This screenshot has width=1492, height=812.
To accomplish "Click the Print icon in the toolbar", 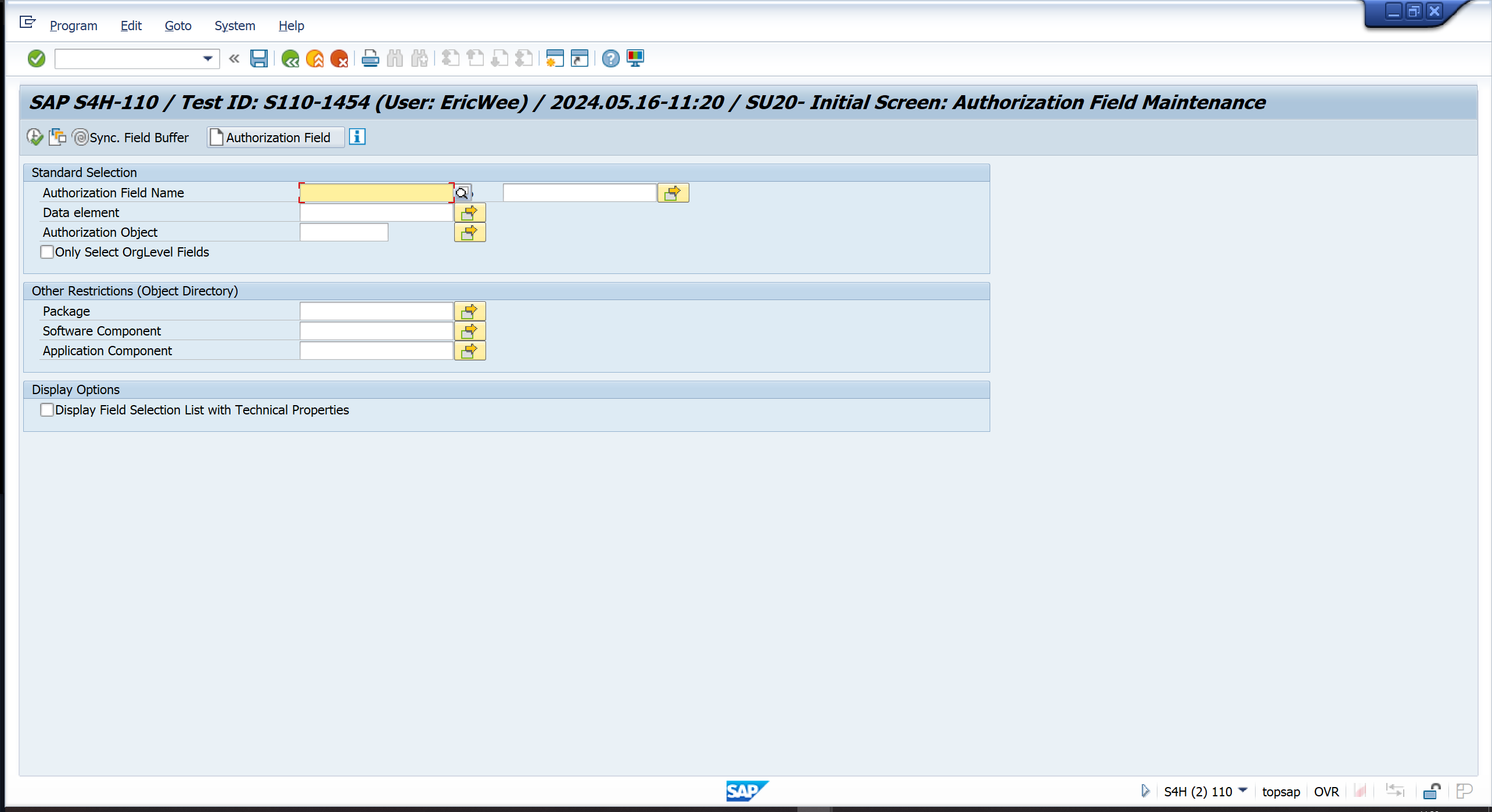I will (x=370, y=58).
